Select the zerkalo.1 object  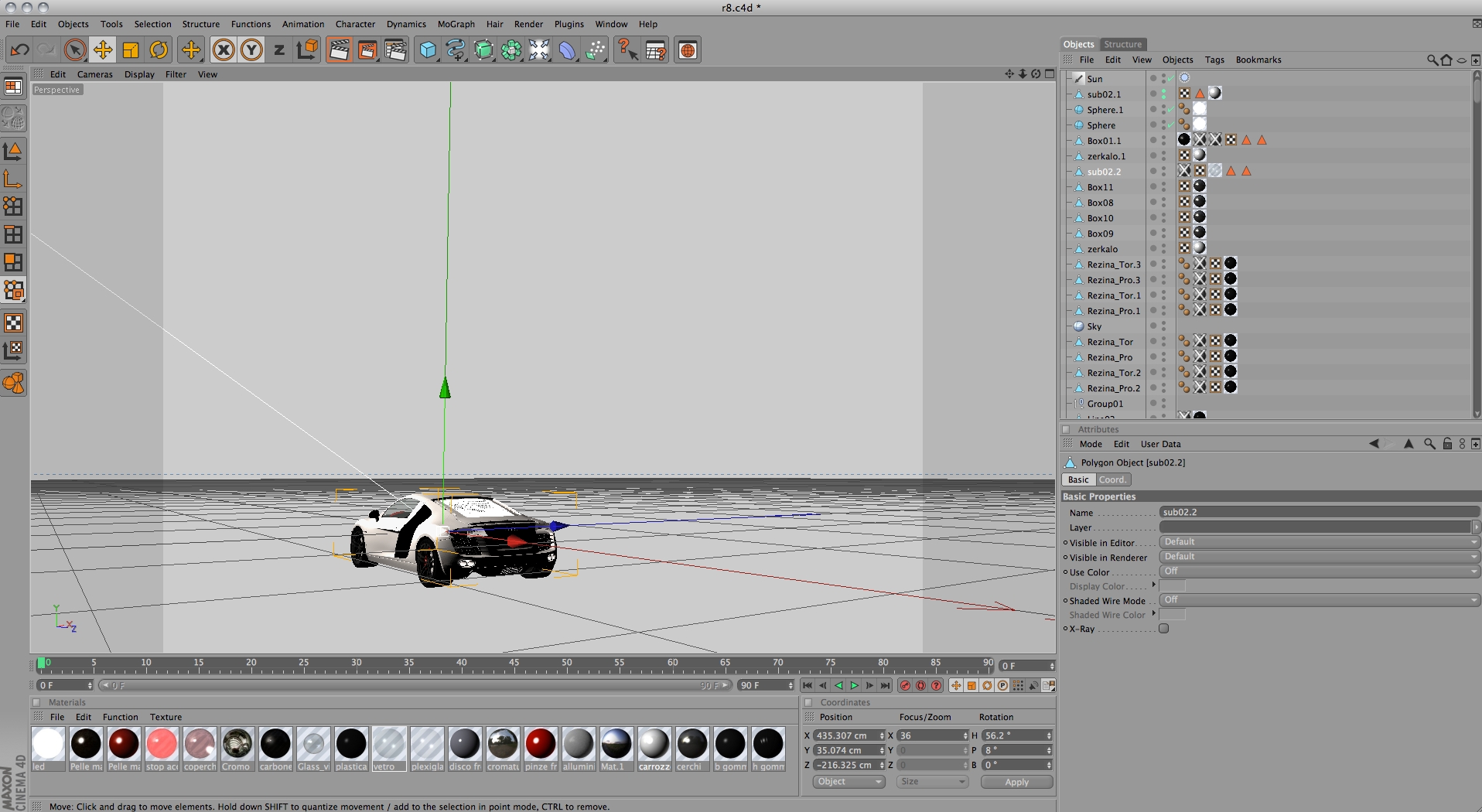click(1106, 156)
